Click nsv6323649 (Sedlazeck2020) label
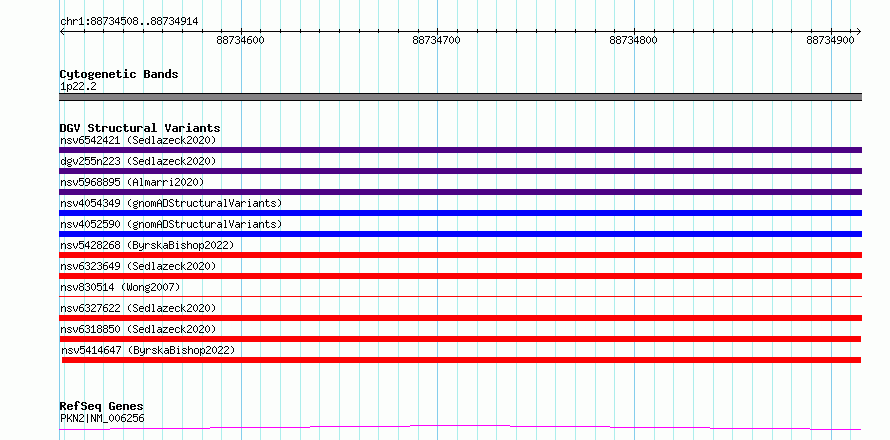The image size is (890, 440). 138,266
